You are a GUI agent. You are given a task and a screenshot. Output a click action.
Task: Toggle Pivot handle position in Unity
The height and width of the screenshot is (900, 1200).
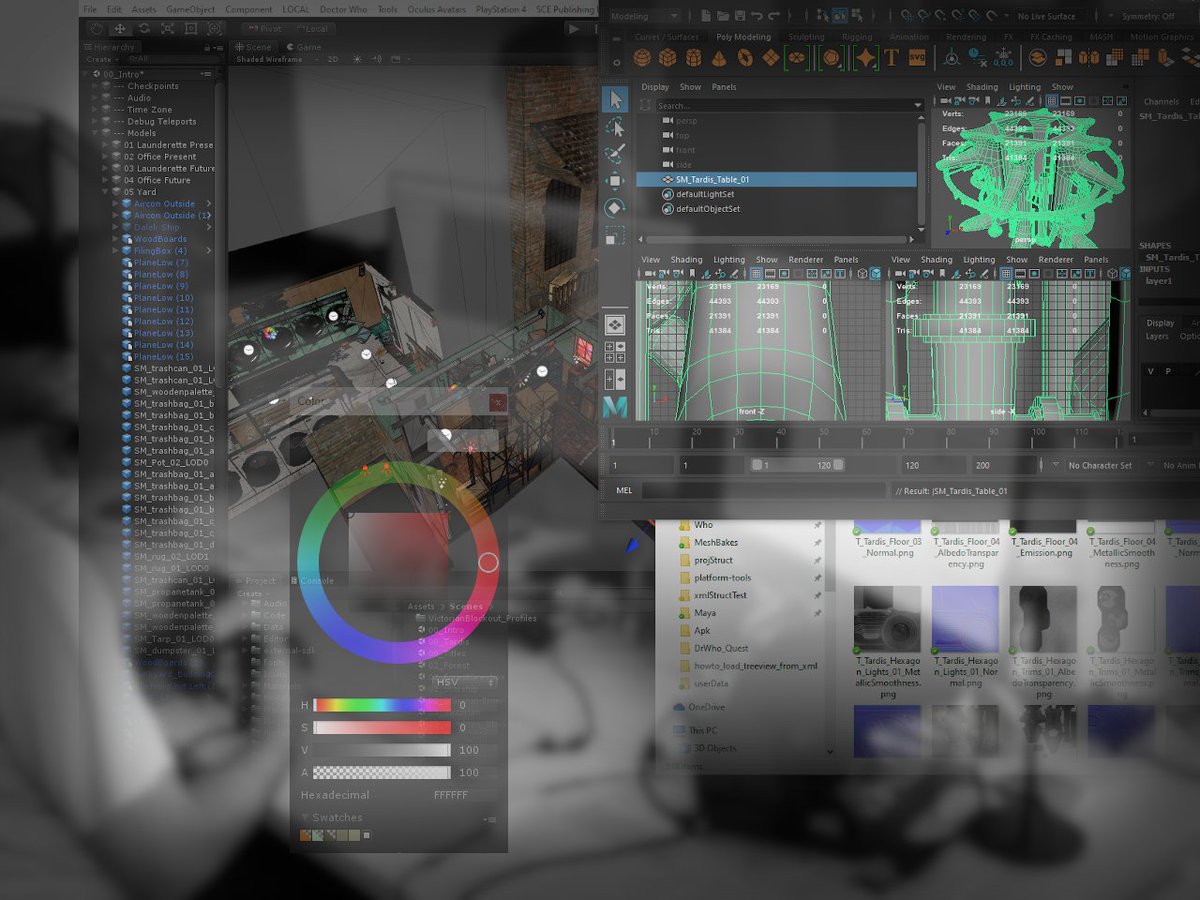[266, 29]
